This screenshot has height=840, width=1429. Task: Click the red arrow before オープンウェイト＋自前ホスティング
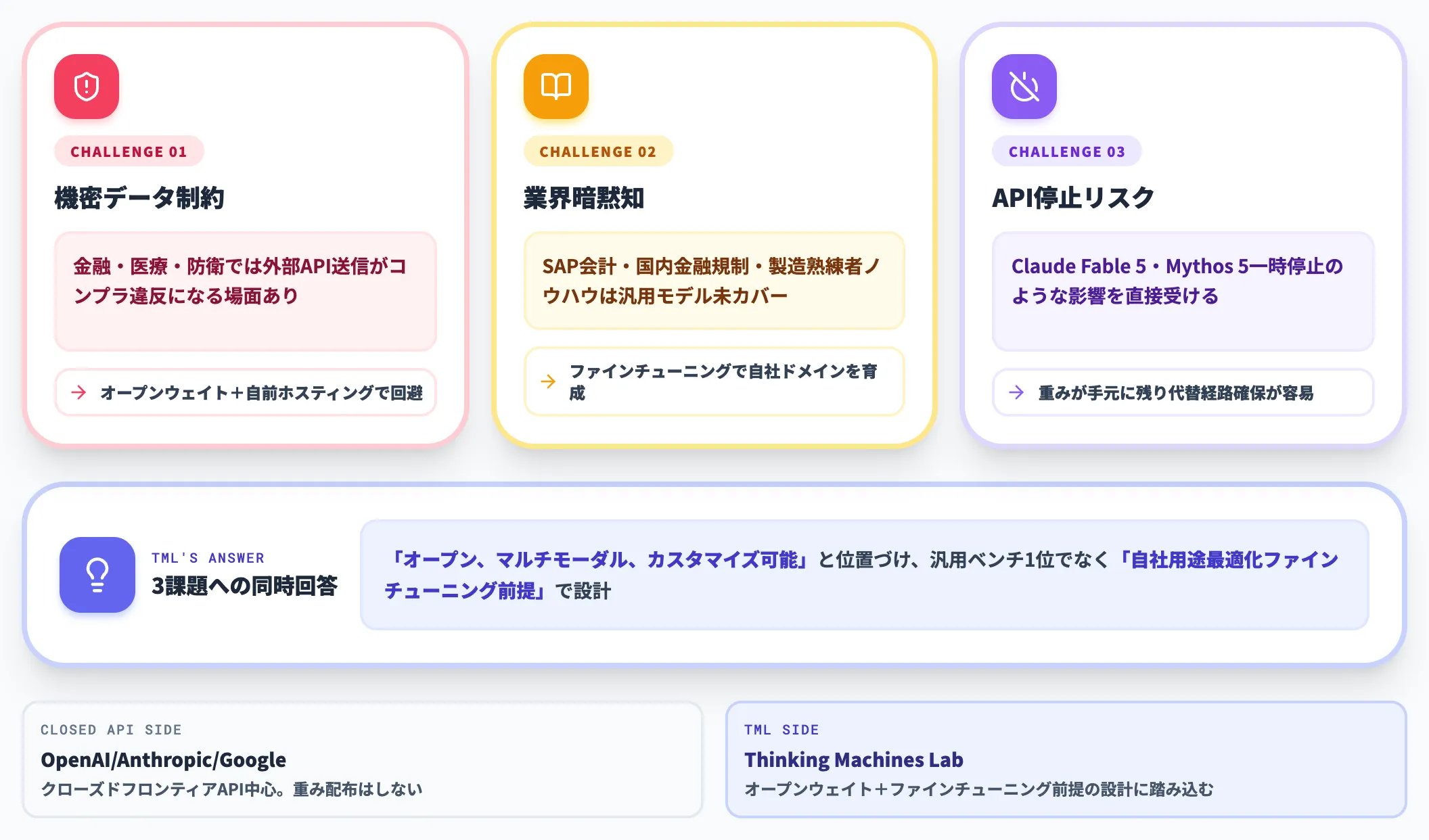coord(78,392)
